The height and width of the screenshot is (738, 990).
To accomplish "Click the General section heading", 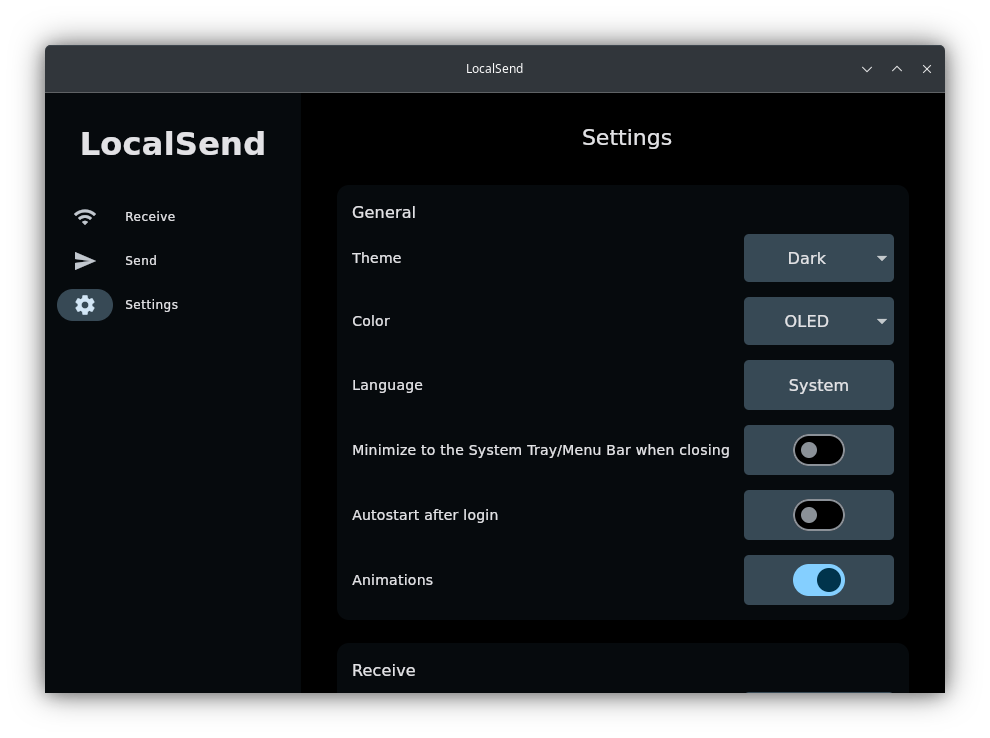I will [384, 212].
